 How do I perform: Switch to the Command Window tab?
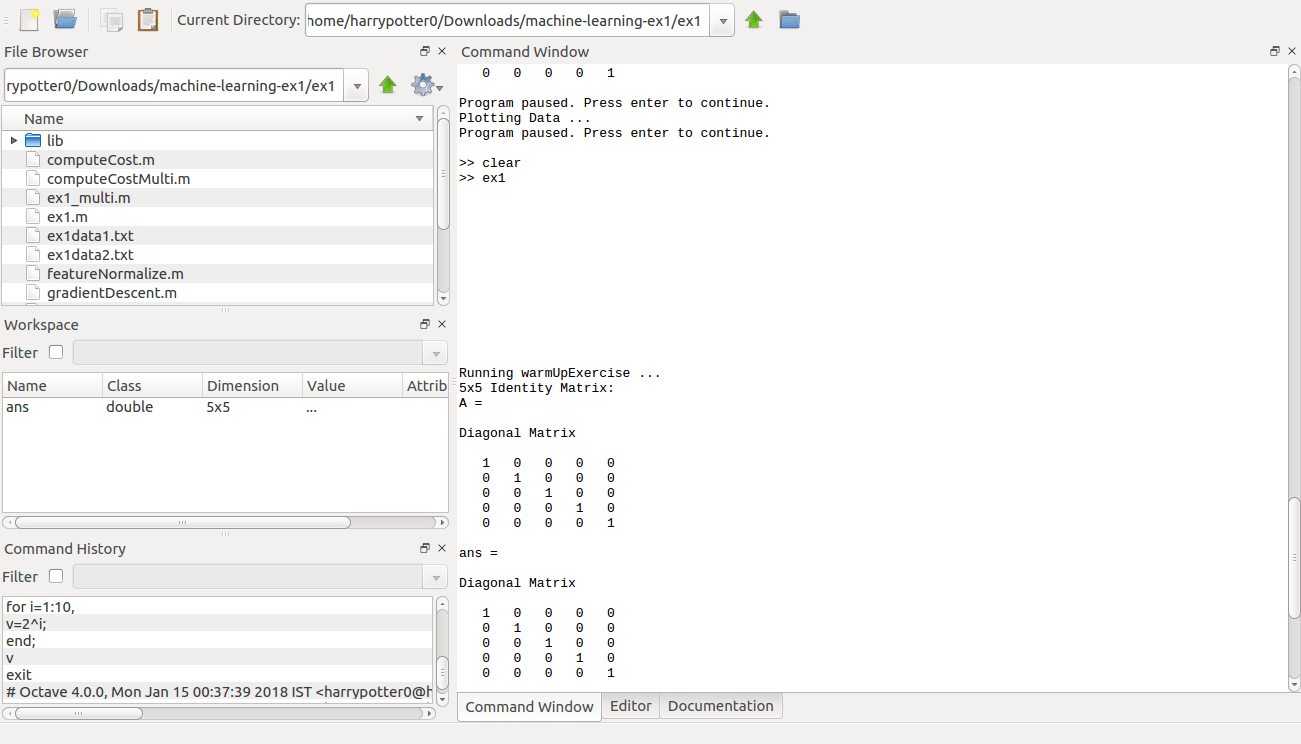click(529, 707)
